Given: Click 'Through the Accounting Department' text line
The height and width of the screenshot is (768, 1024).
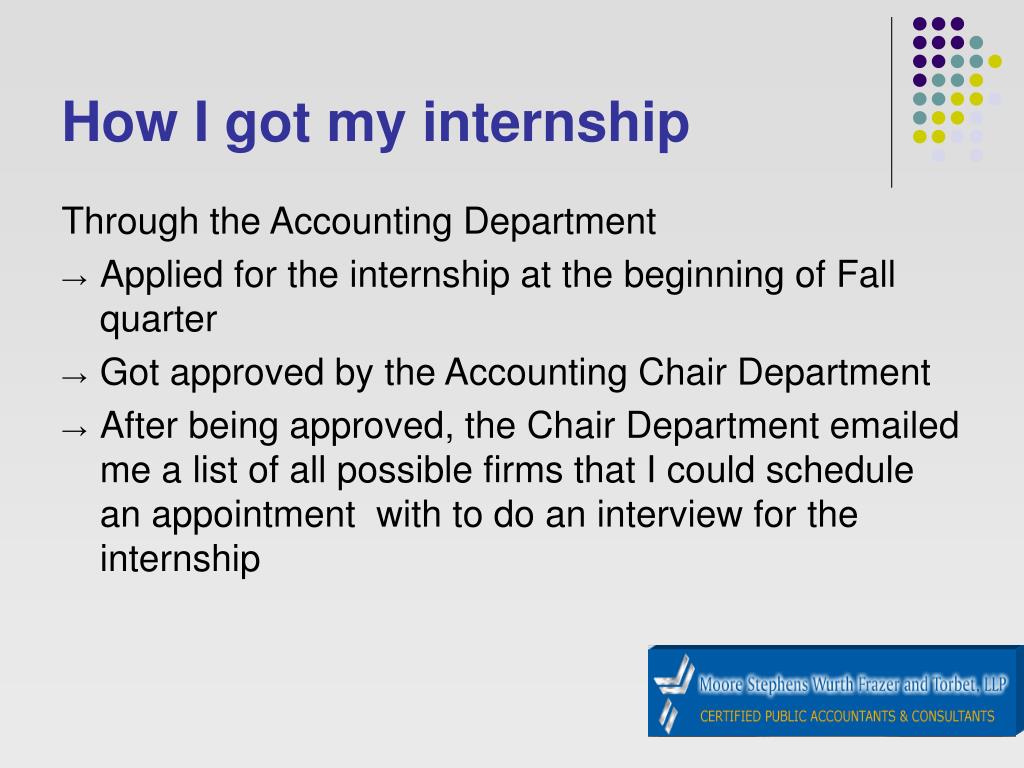Looking at the screenshot, I should coord(359,221).
